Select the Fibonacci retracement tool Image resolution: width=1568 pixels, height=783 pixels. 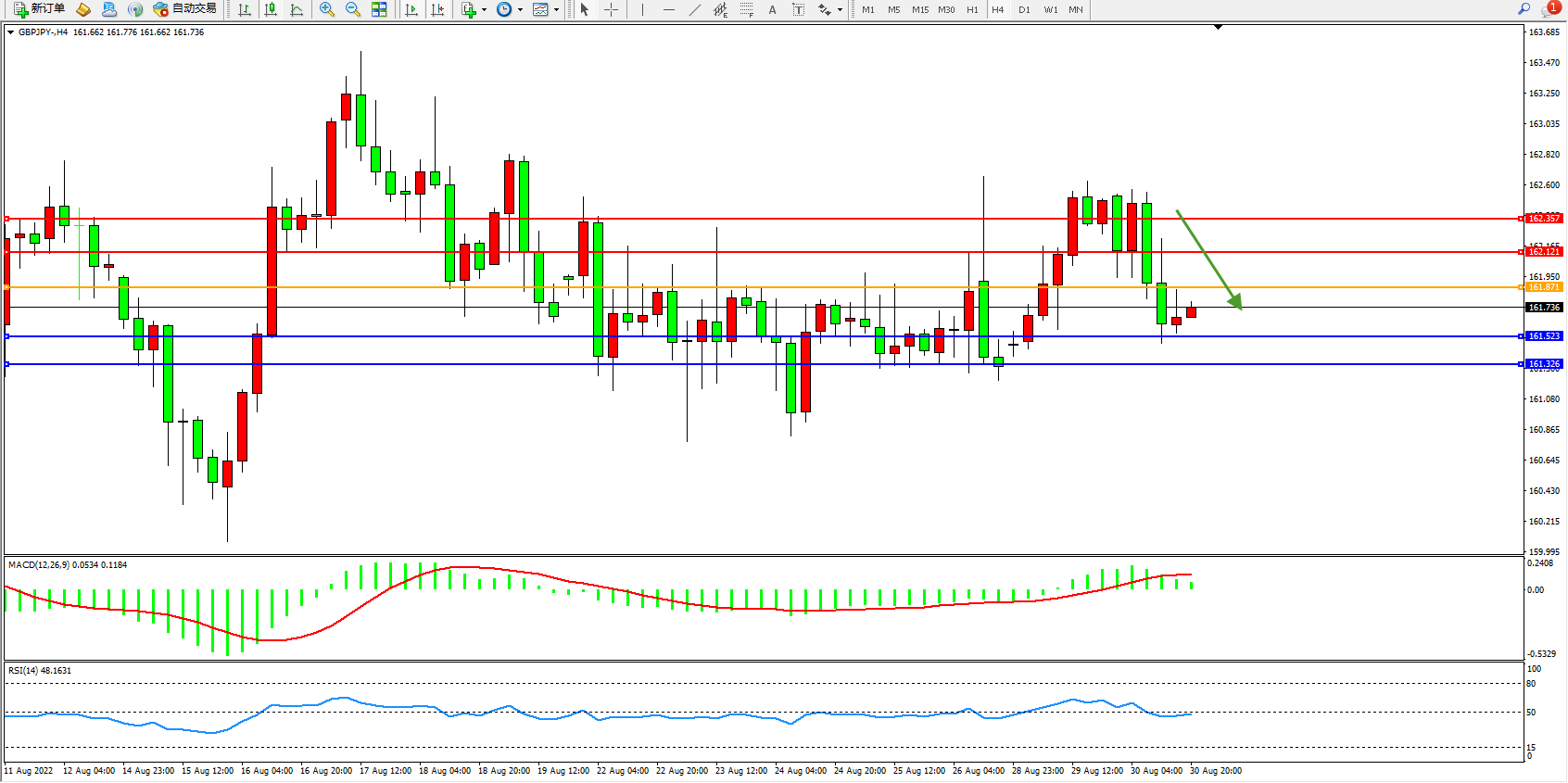point(746,9)
